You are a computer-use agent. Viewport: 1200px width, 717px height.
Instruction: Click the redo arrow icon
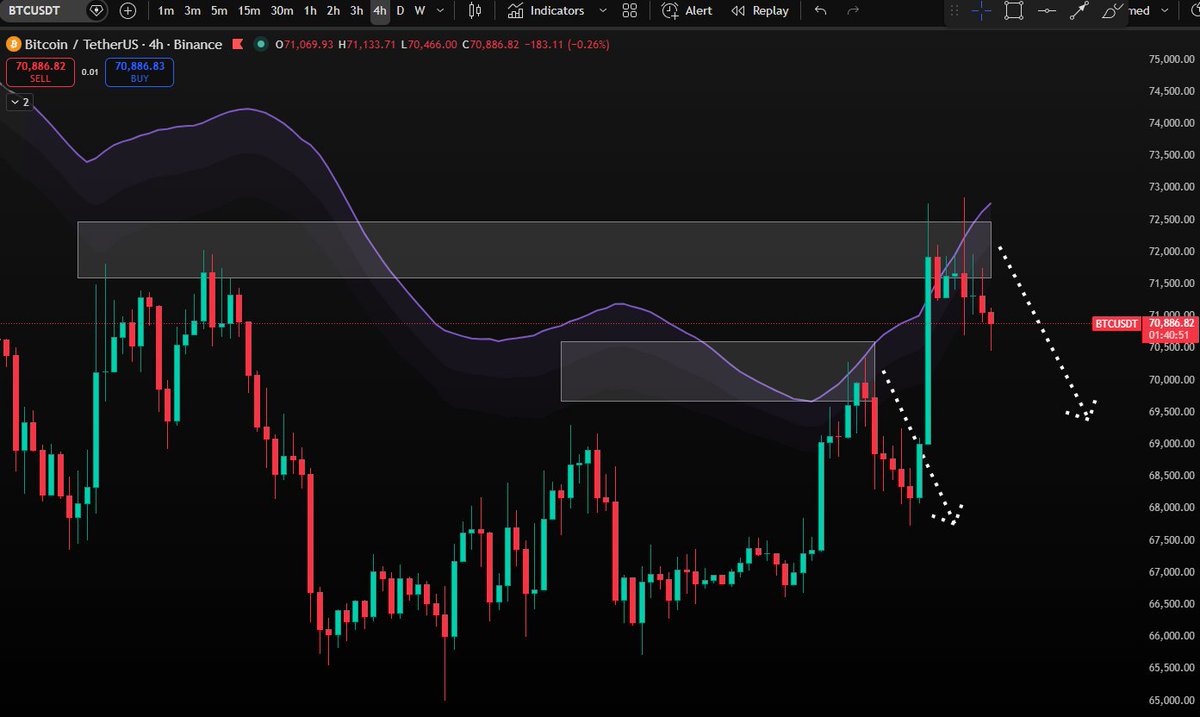tap(851, 11)
